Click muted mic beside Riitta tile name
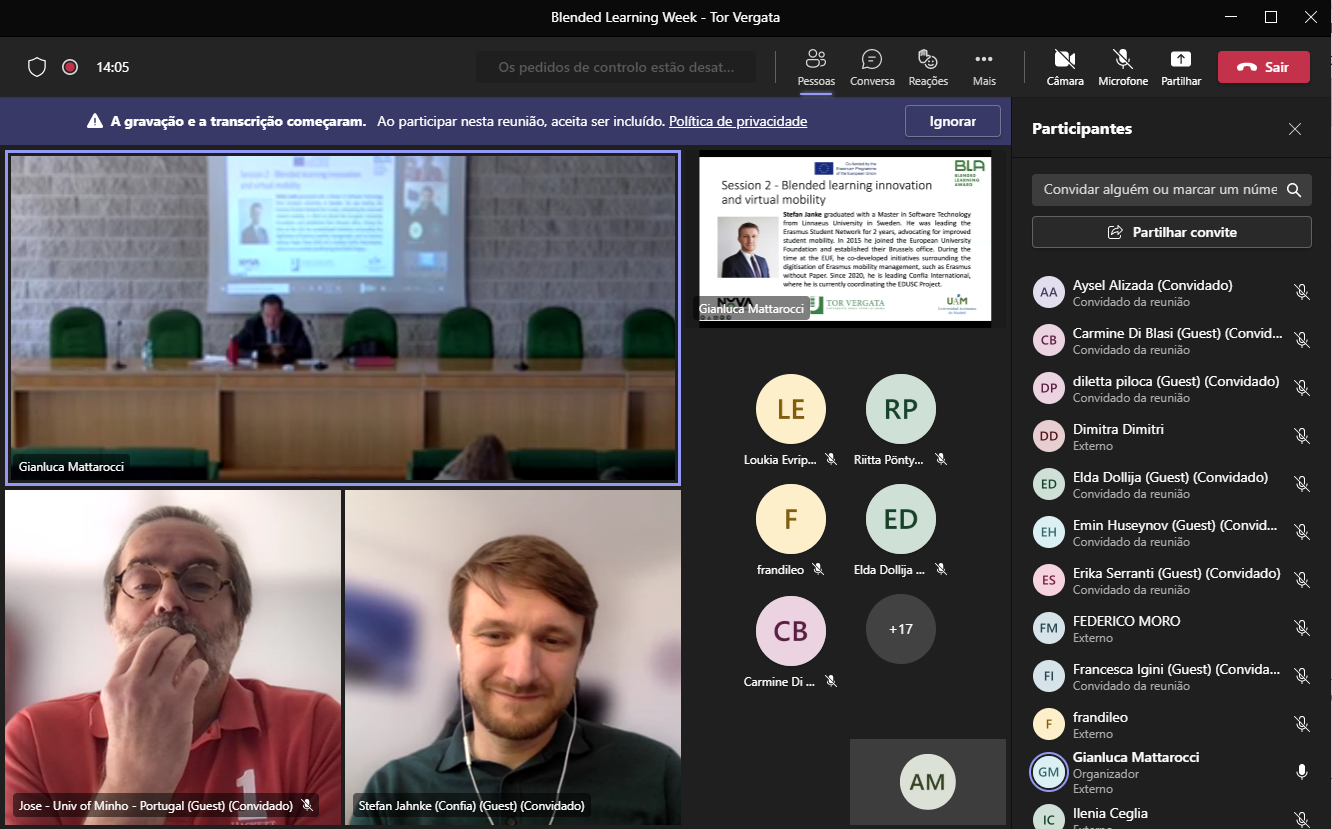This screenshot has height=829, width=1332. (940, 459)
